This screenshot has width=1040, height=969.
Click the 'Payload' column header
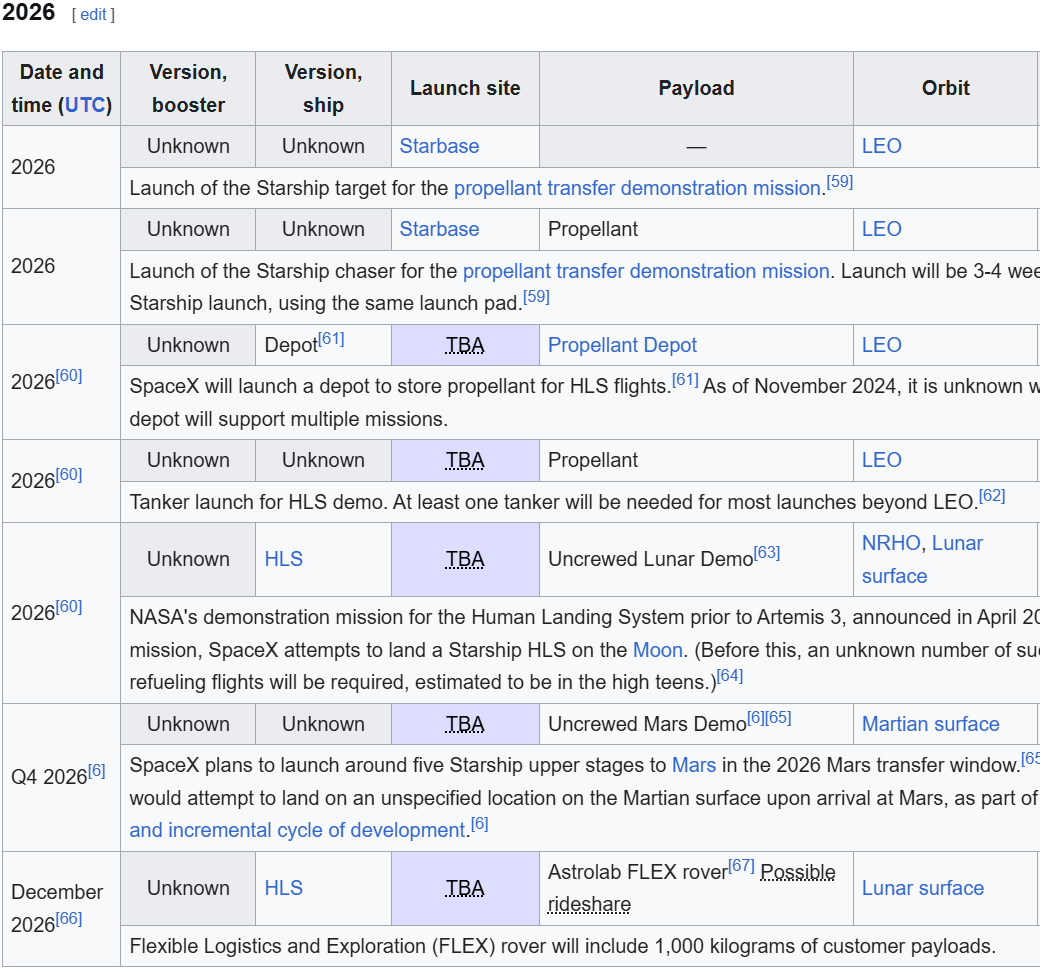[x=696, y=88]
